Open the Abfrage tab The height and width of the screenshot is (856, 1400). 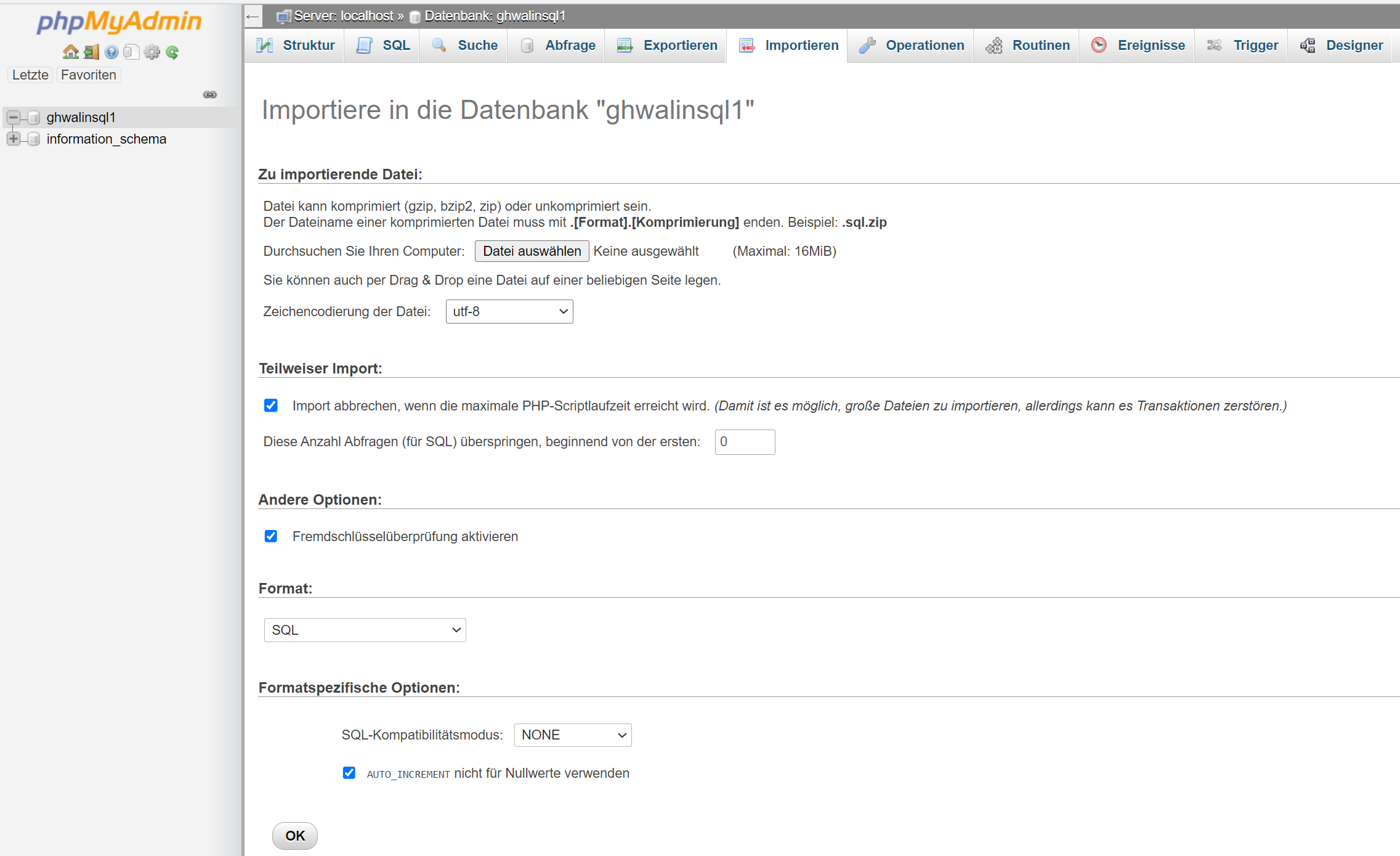point(557,46)
